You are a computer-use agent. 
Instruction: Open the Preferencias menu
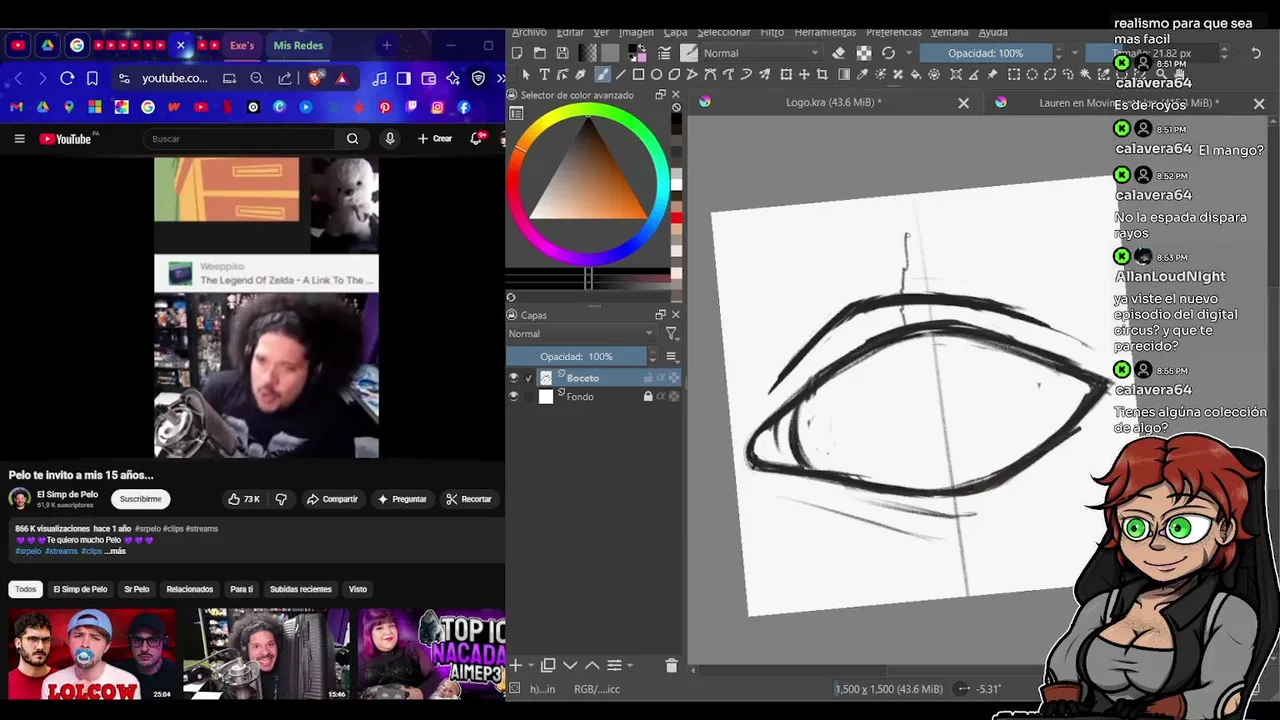[894, 32]
